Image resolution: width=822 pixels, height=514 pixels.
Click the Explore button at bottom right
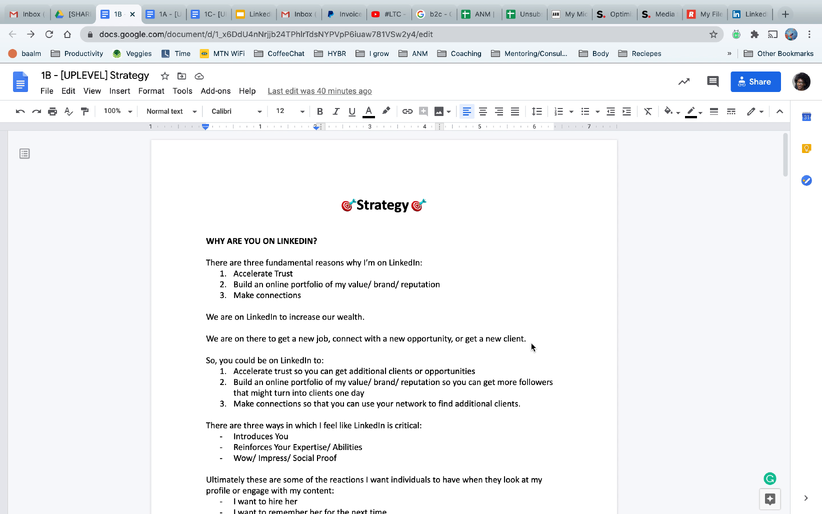(x=770, y=499)
